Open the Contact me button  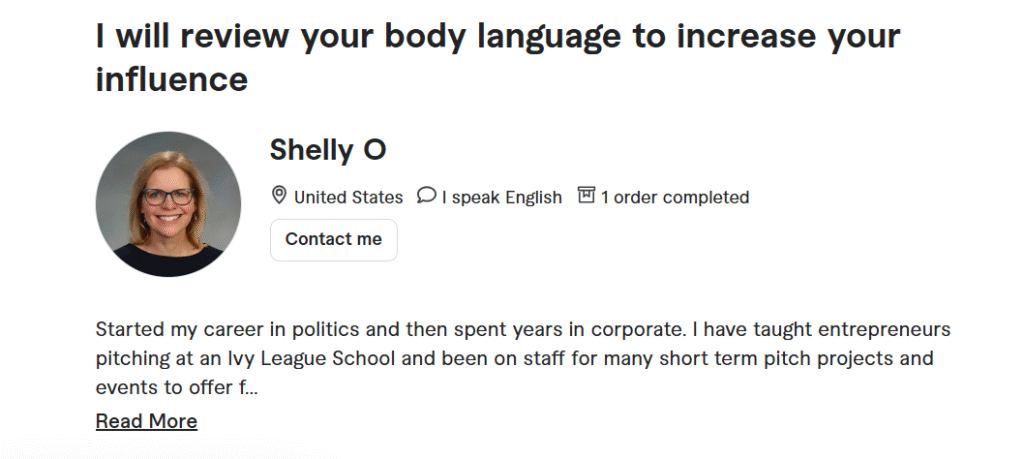(334, 240)
